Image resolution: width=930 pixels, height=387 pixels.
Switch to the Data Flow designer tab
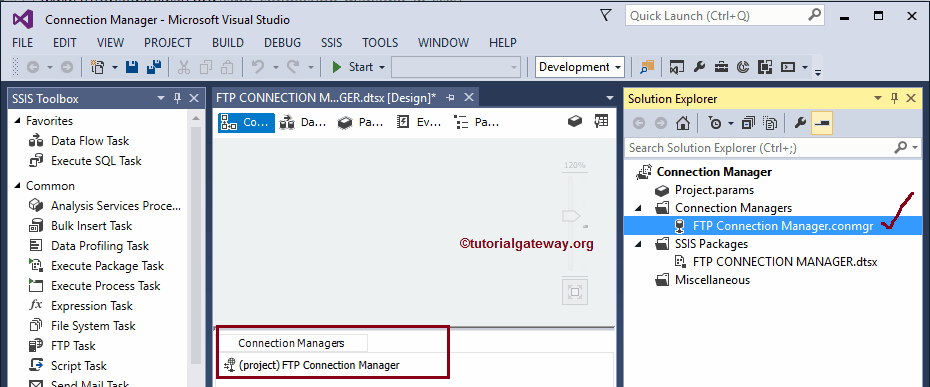click(x=303, y=122)
